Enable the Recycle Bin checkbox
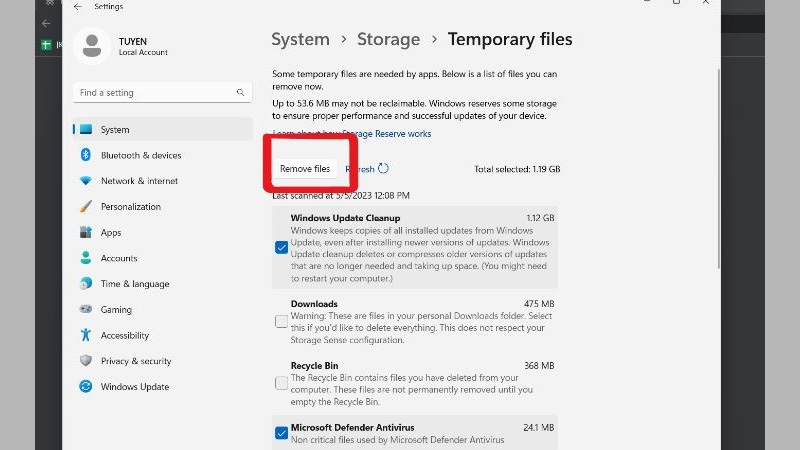The width and height of the screenshot is (800, 450). point(281,383)
